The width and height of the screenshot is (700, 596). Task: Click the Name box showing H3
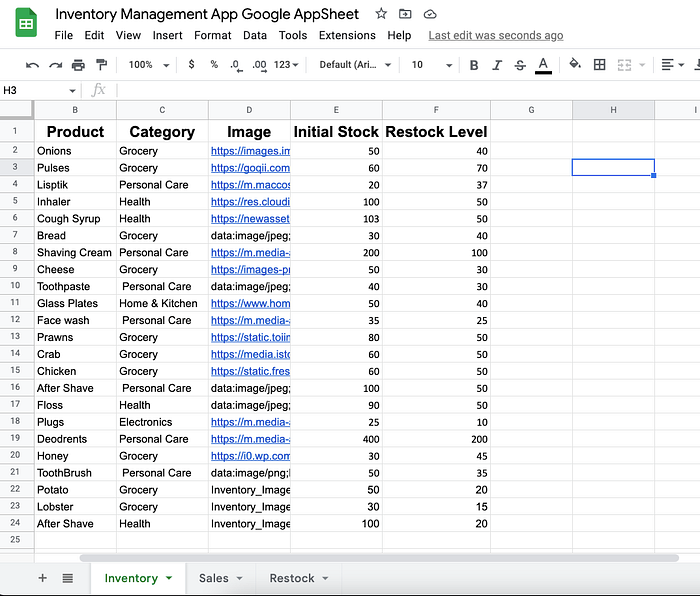(x=39, y=91)
